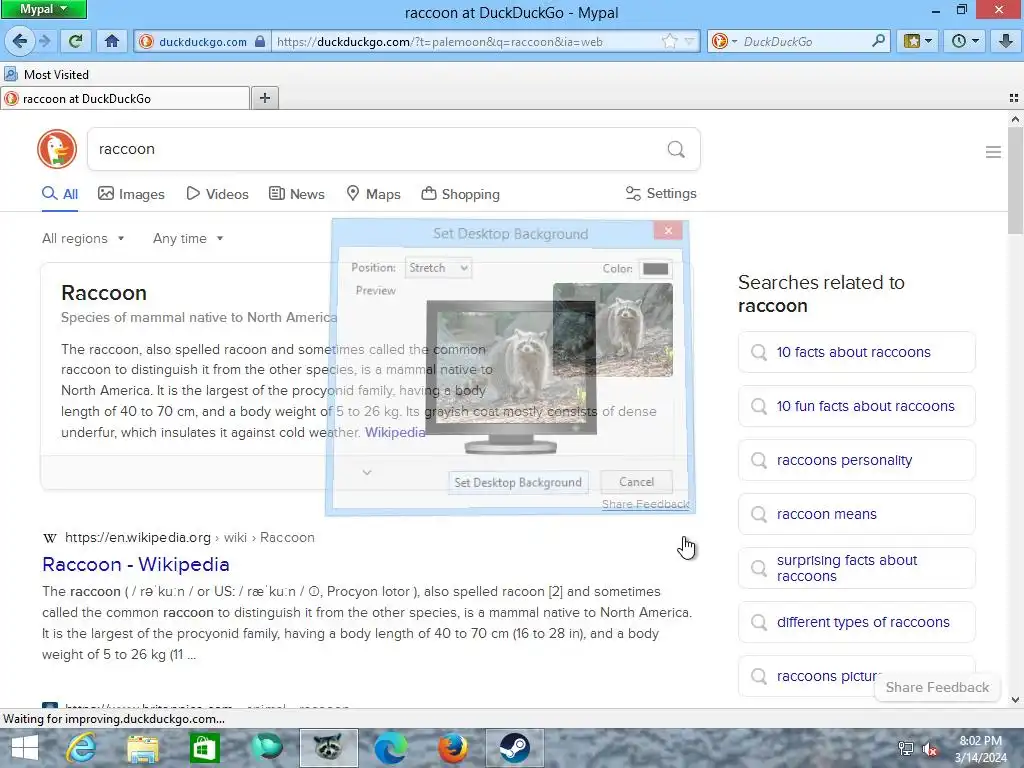Image resolution: width=1024 pixels, height=768 pixels.
Task: Click the magnifier in the DuckDuckGo search box
Action: click(878, 41)
